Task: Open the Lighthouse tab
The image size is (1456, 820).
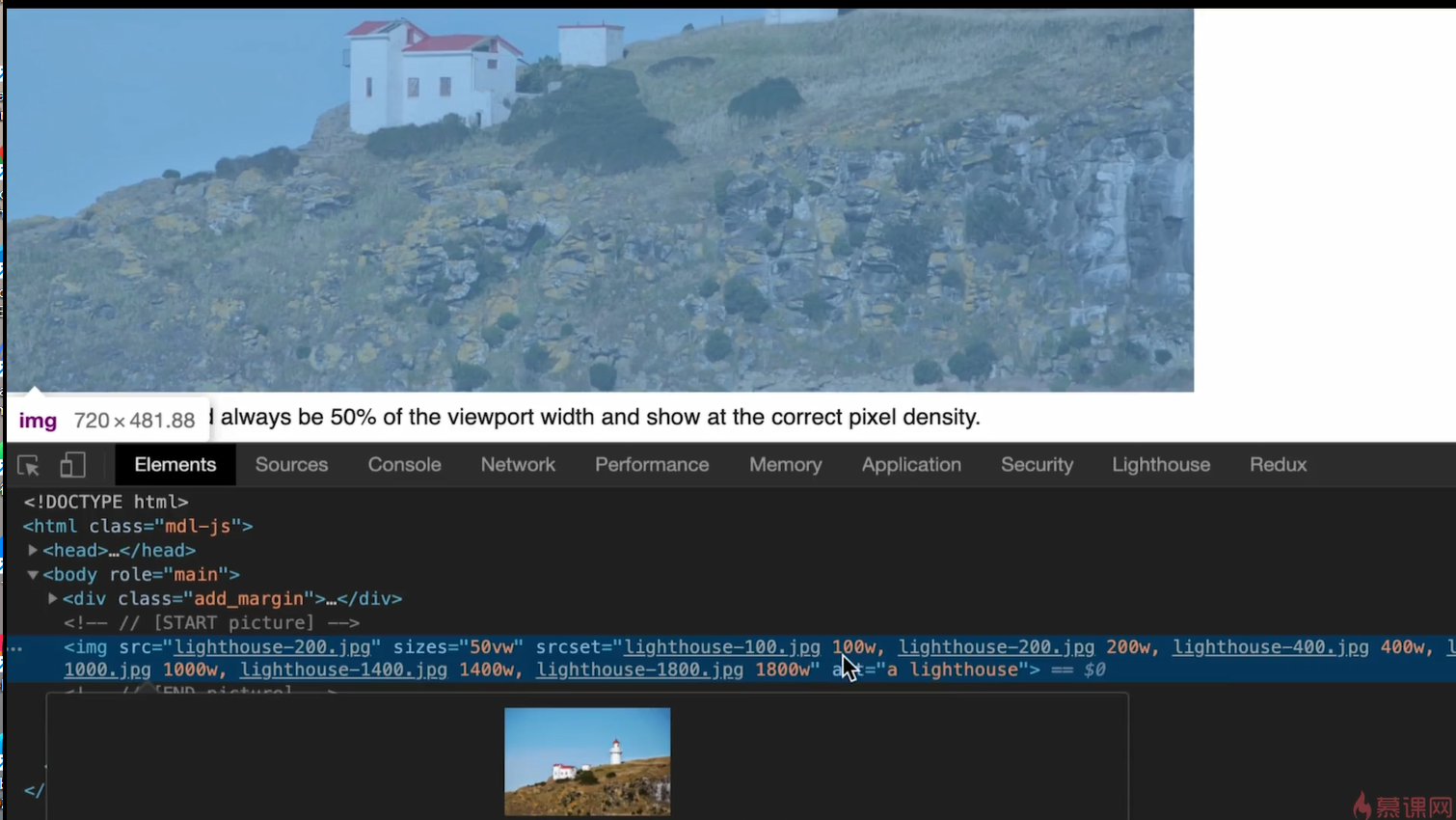Action: (x=1161, y=465)
